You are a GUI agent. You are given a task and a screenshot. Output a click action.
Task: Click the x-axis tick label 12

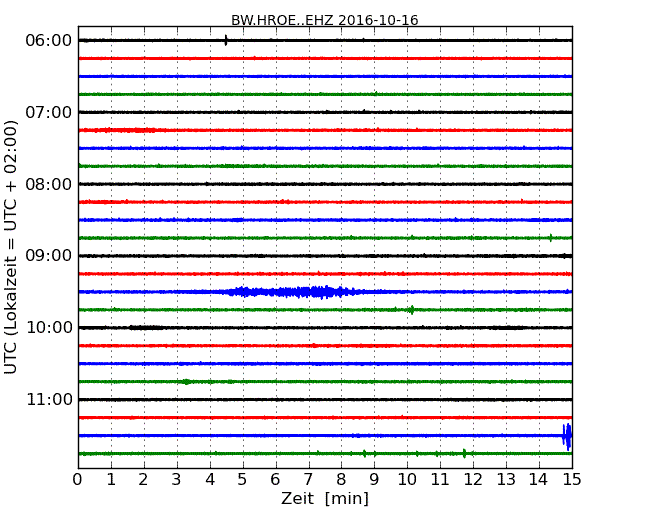473,480
